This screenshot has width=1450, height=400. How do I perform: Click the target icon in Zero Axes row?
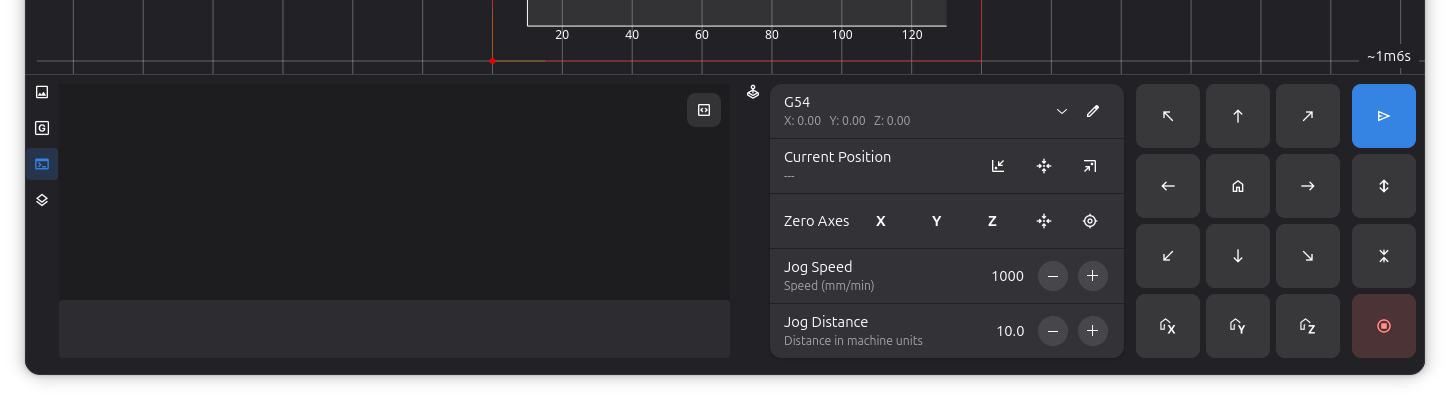pyautogui.click(x=1090, y=221)
